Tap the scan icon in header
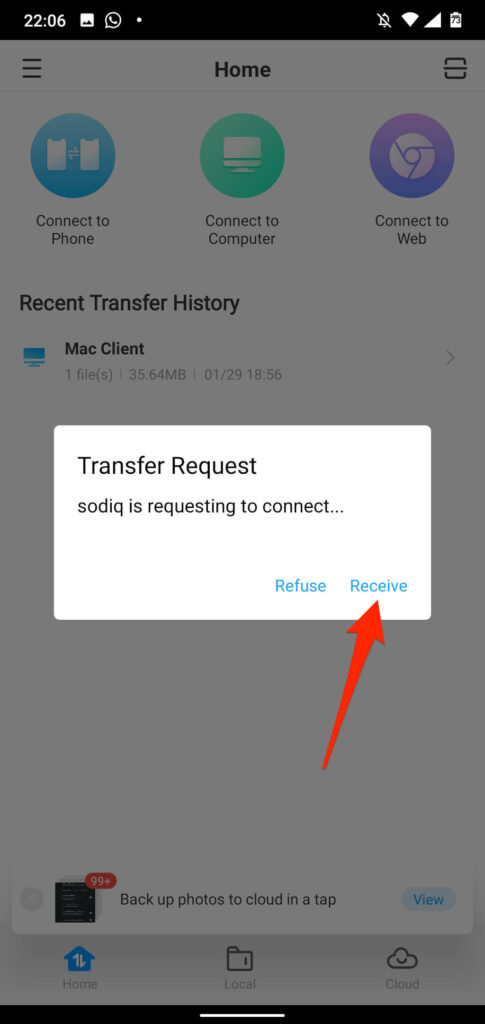Screen dimensions: 485x1024 pos(455,69)
